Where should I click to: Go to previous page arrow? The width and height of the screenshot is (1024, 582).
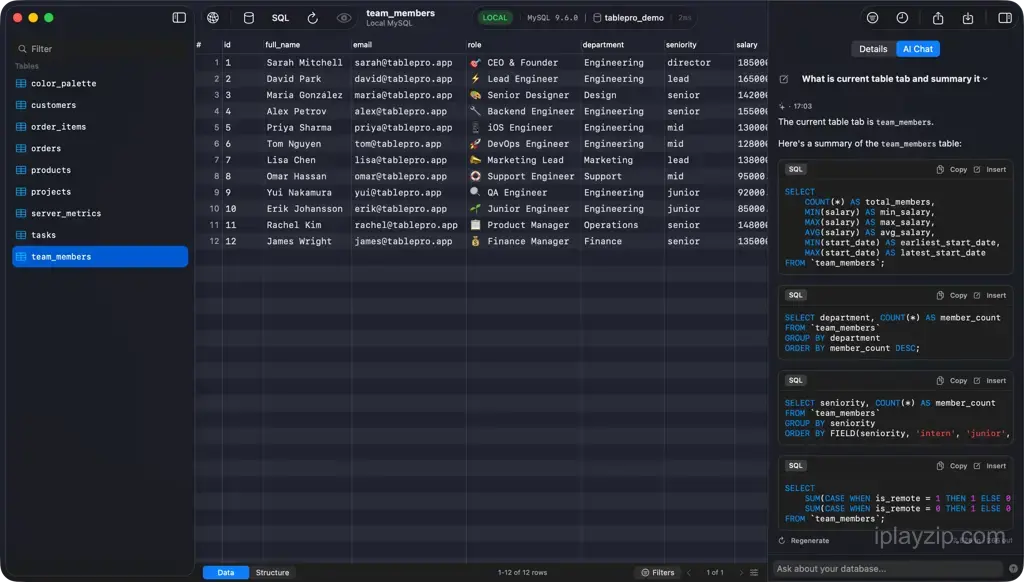point(689,572)
